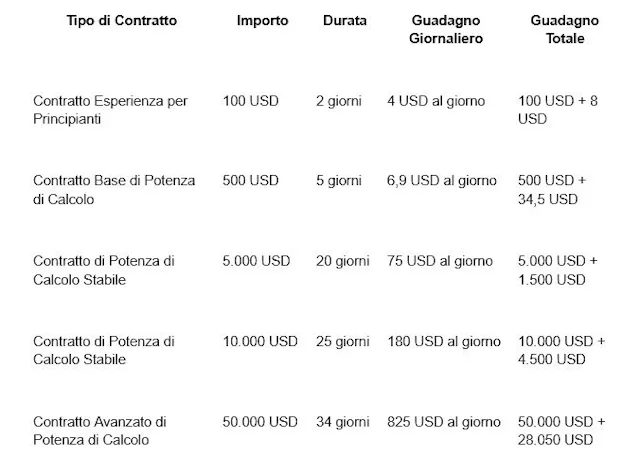Click the Importo column header
The width and height of the screenshot is (640, 475).
point(262,20)
